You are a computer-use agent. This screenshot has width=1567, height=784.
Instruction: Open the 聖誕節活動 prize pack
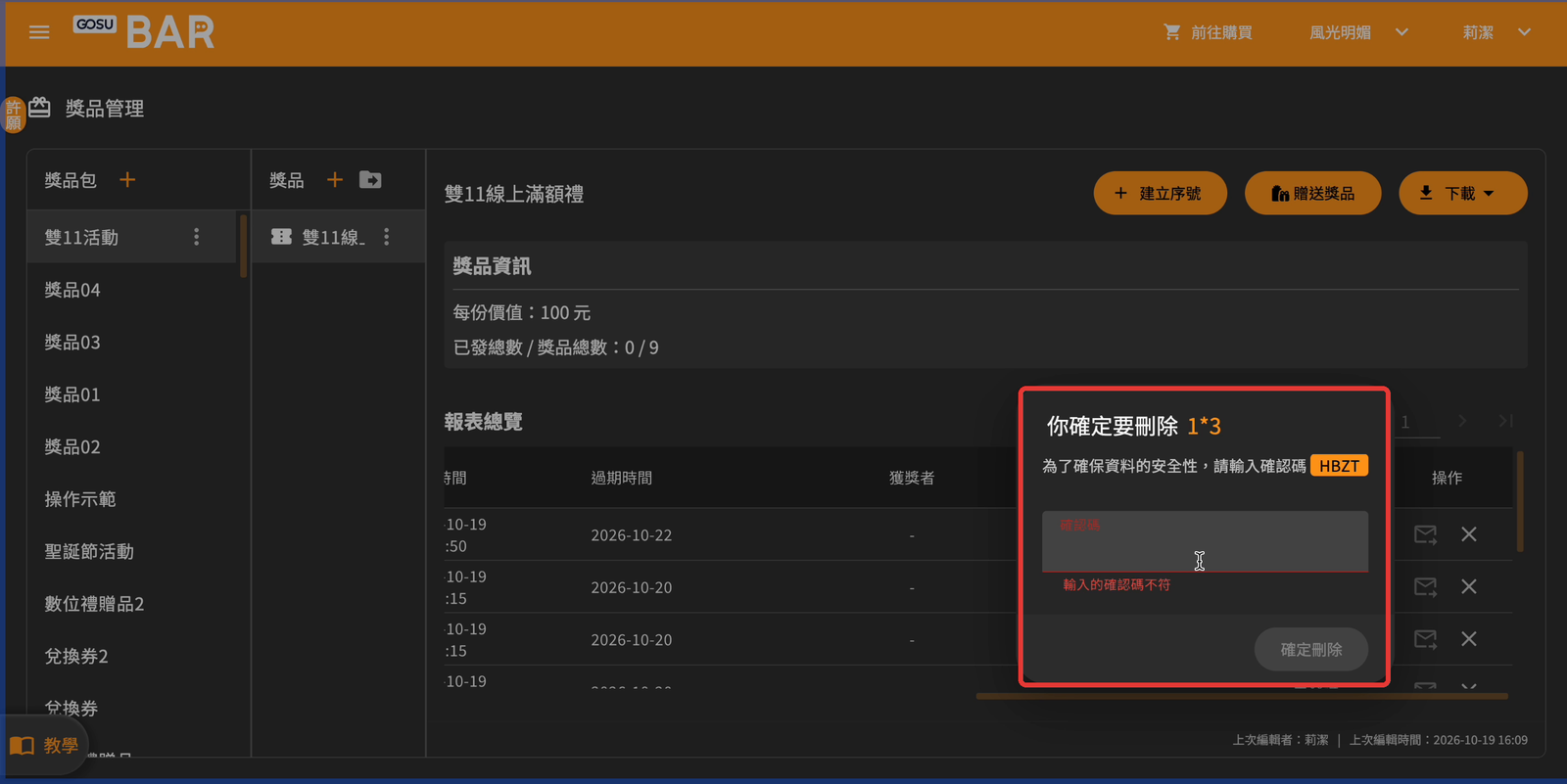pos(132,551)
